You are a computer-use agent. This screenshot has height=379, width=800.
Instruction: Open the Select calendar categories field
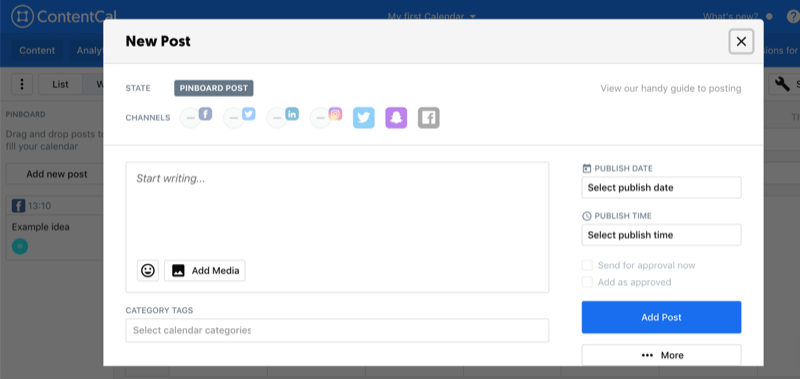(337, 331)
